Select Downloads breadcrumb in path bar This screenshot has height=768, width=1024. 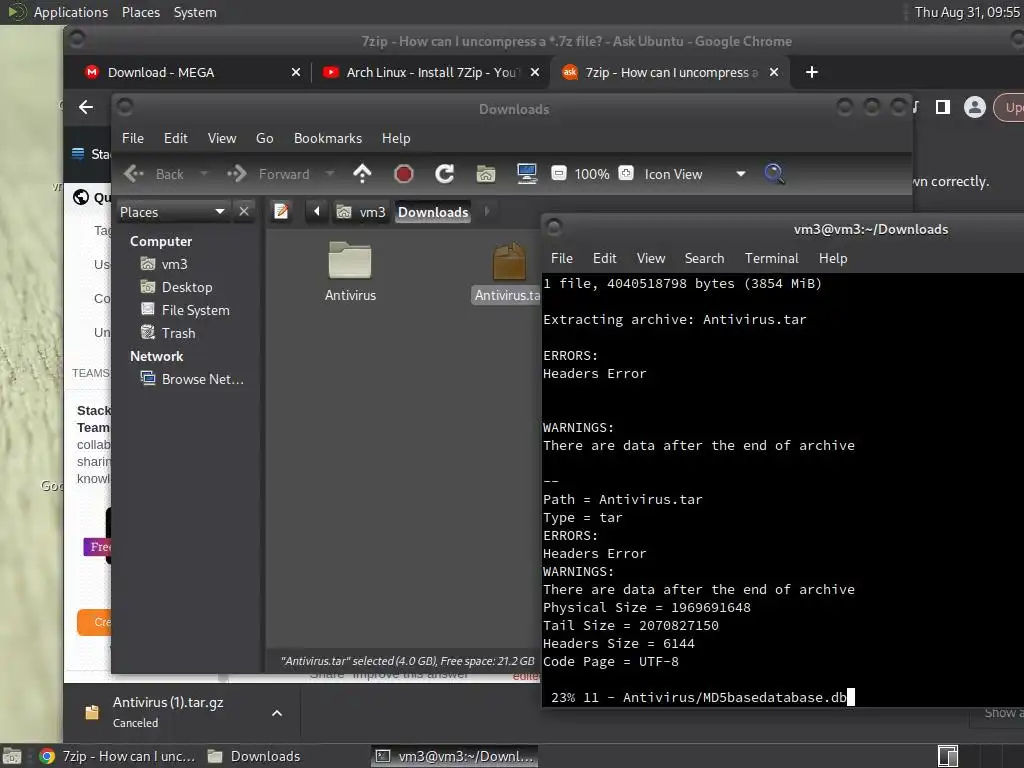tap(433, 212)
